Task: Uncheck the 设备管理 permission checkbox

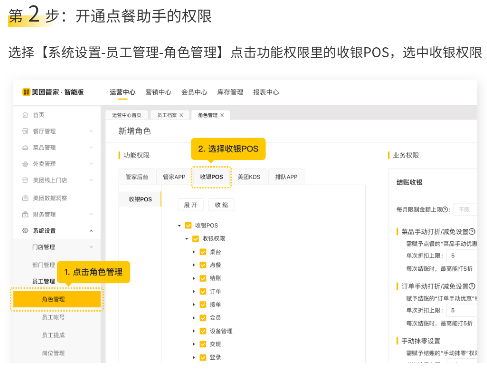Action: [x=203, y=331]
